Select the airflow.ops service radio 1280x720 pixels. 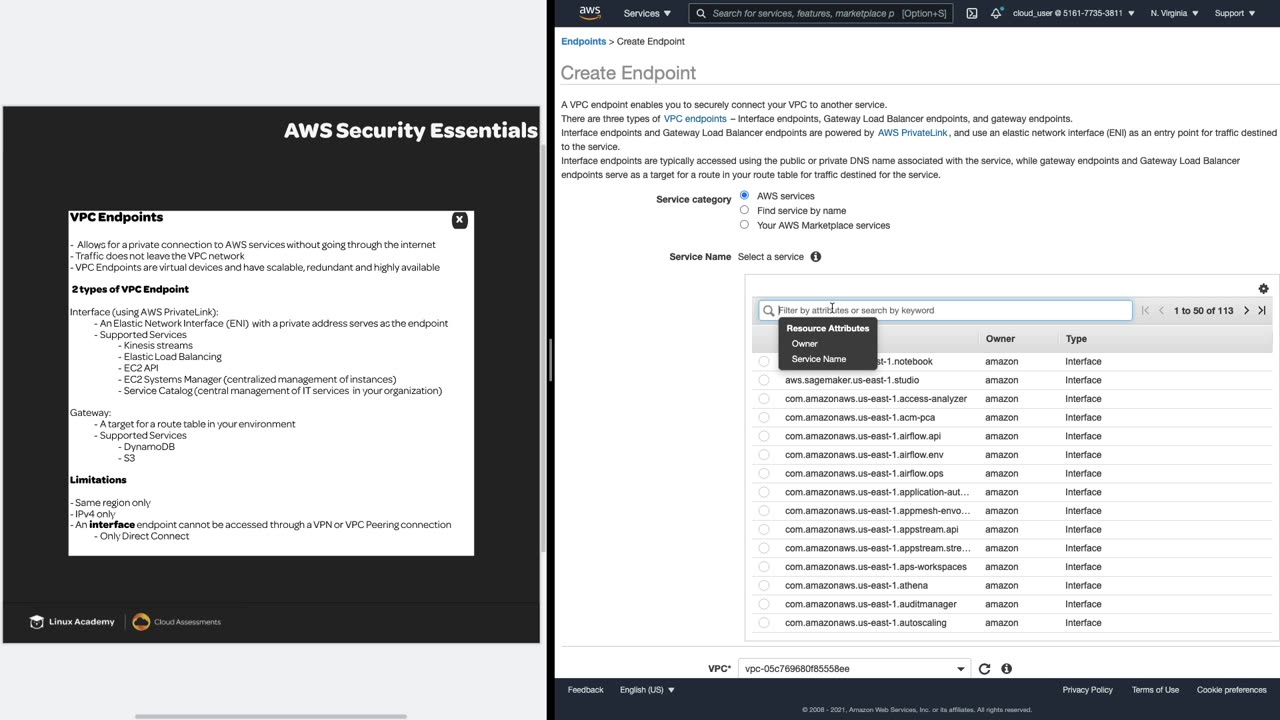coord(764,474)
